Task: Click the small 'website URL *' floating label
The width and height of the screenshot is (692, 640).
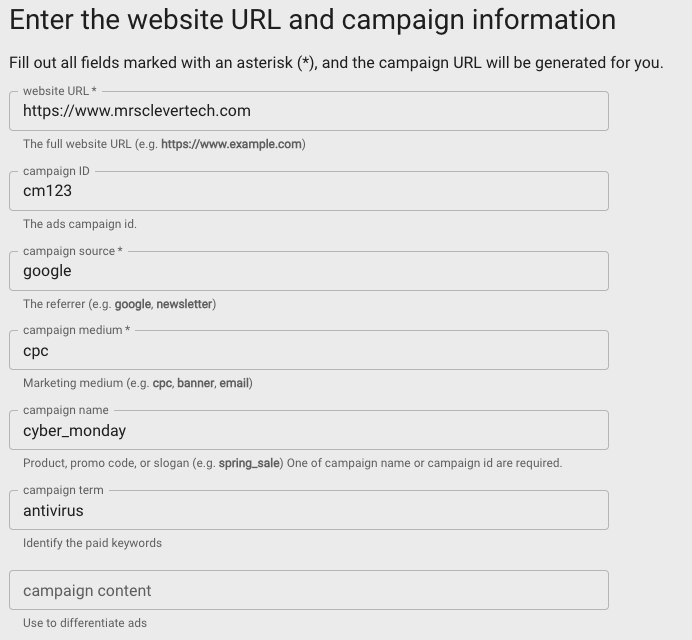Action: [x=60, y=91]
